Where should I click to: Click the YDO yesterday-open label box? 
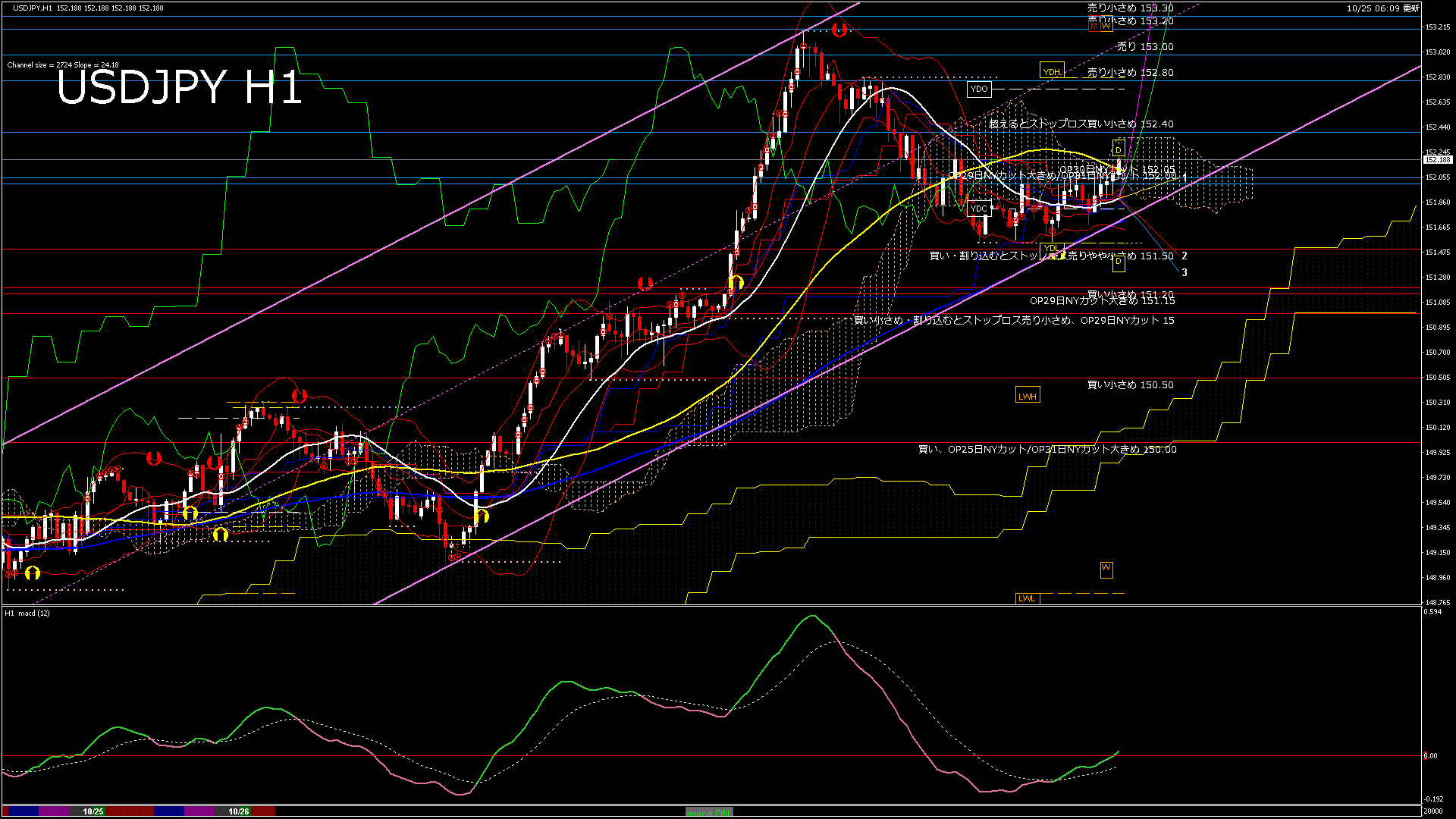point(979,89)
